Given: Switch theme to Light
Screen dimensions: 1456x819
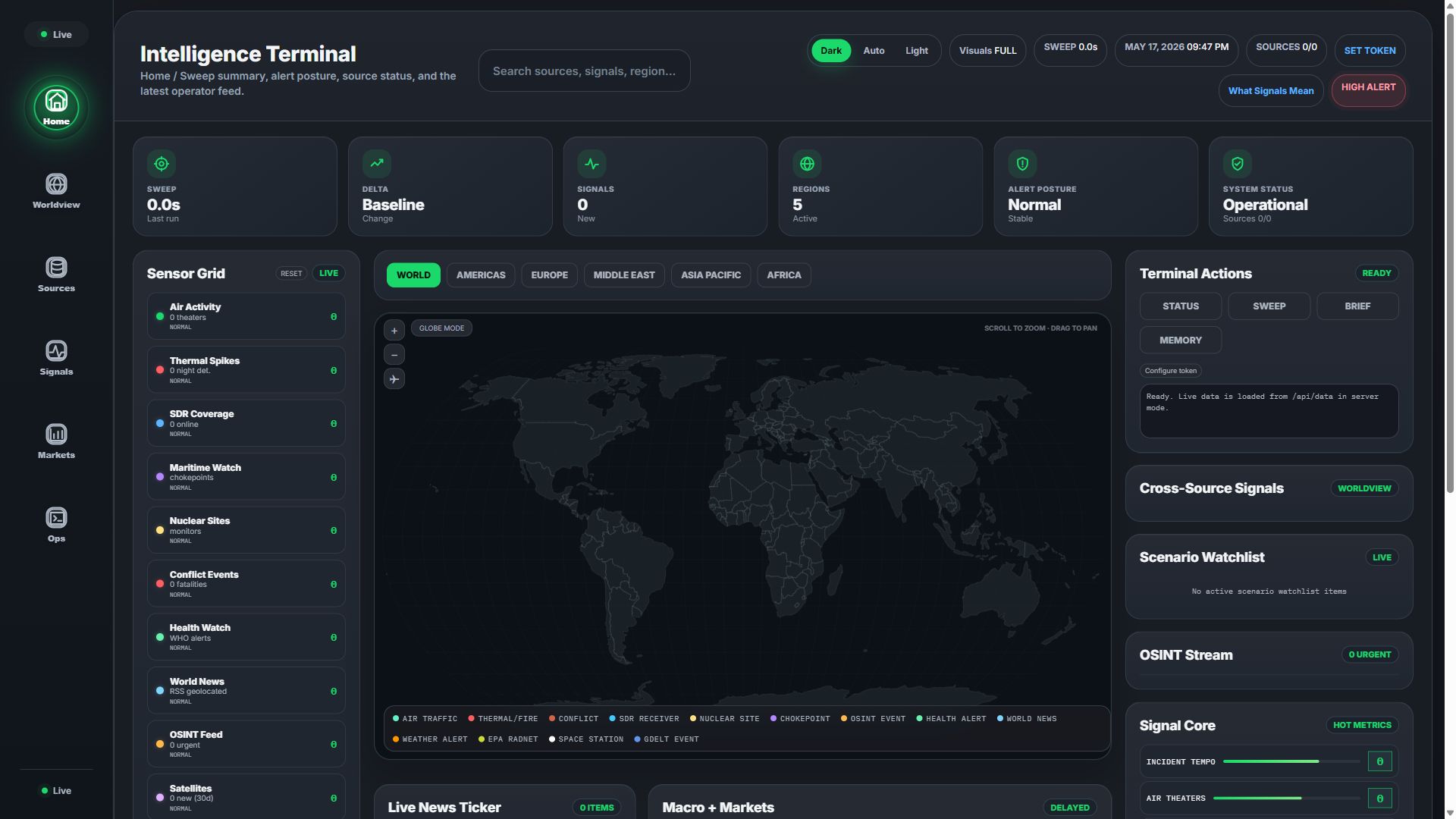Looking at the screenshot, I should tap(917, 51).
